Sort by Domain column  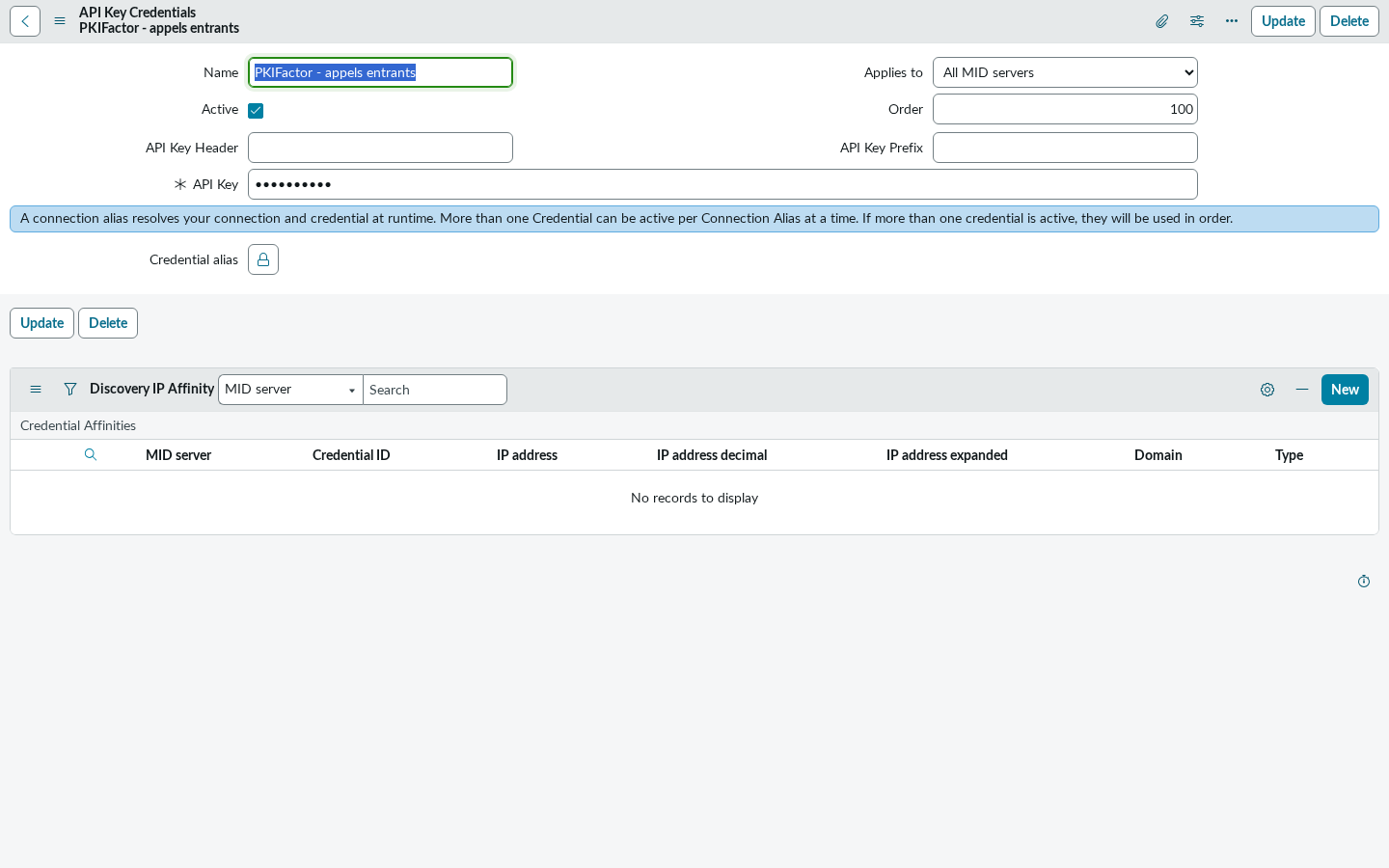pyautogui.click(x=1158, y=455)
